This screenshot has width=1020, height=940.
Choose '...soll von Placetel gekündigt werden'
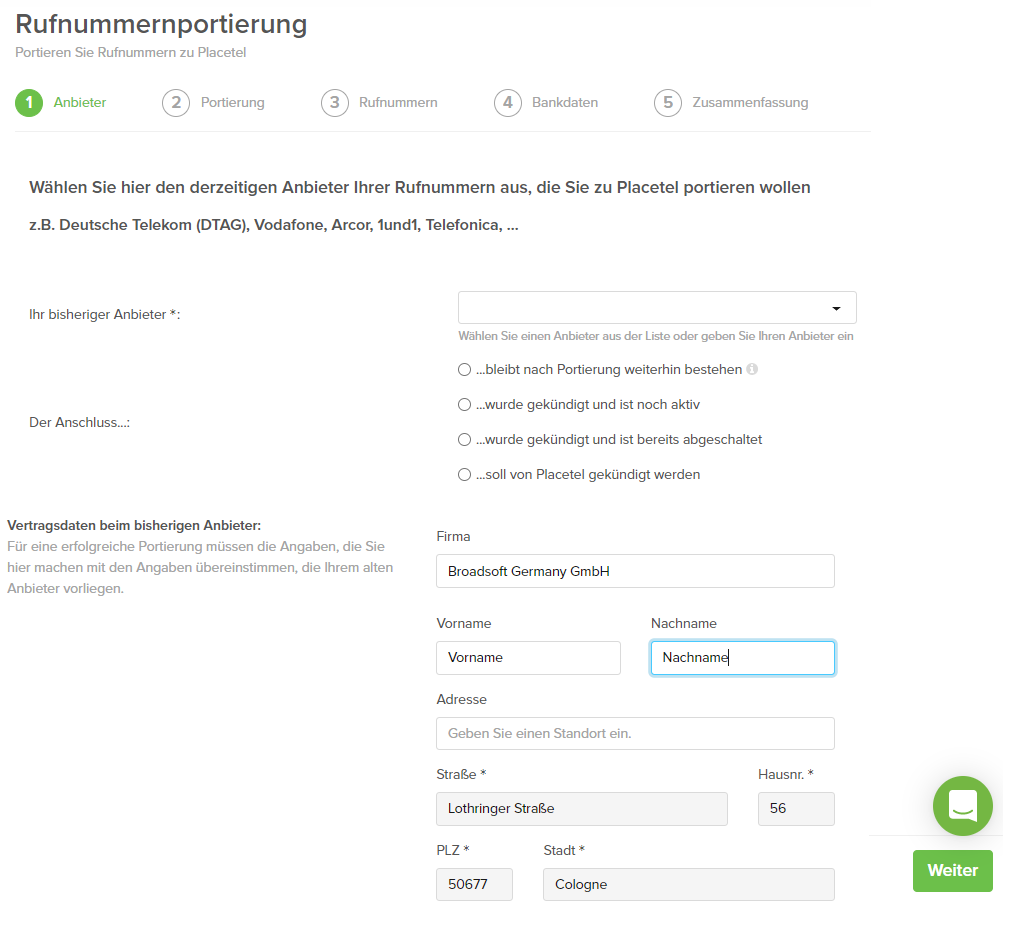coord(464,475)
